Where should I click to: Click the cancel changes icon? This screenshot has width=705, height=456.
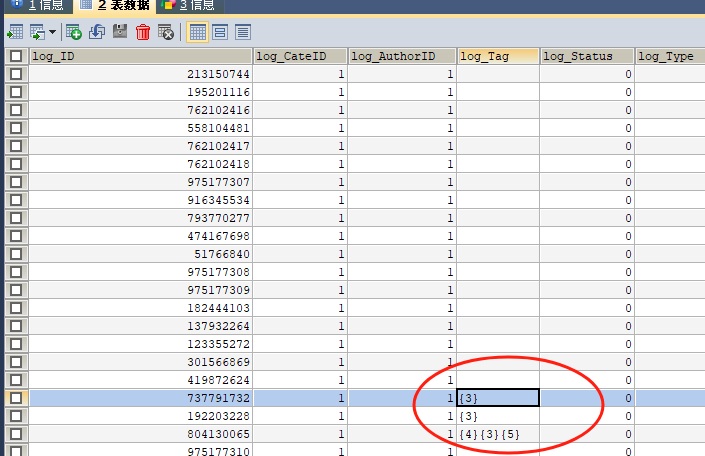(x=166, y=32)
